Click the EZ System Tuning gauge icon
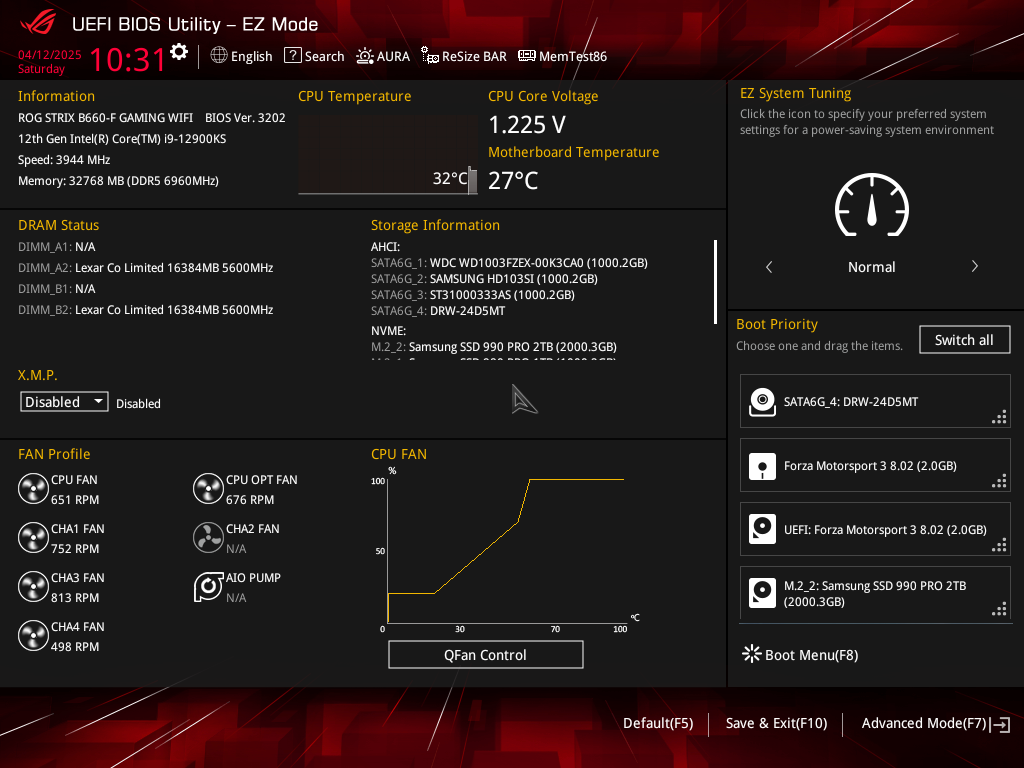 point(872,205)
